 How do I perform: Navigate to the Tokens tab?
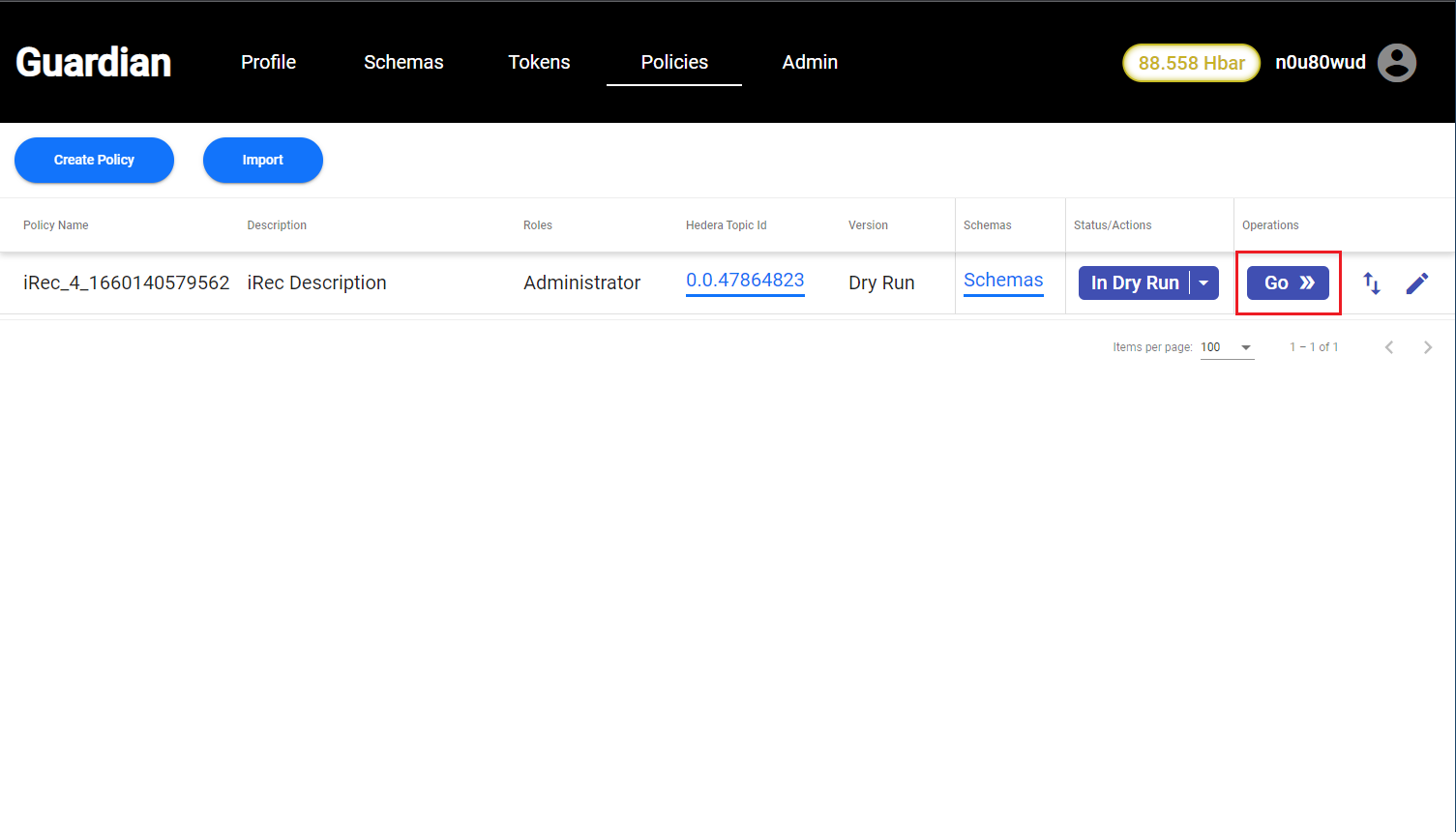point(539,63)
